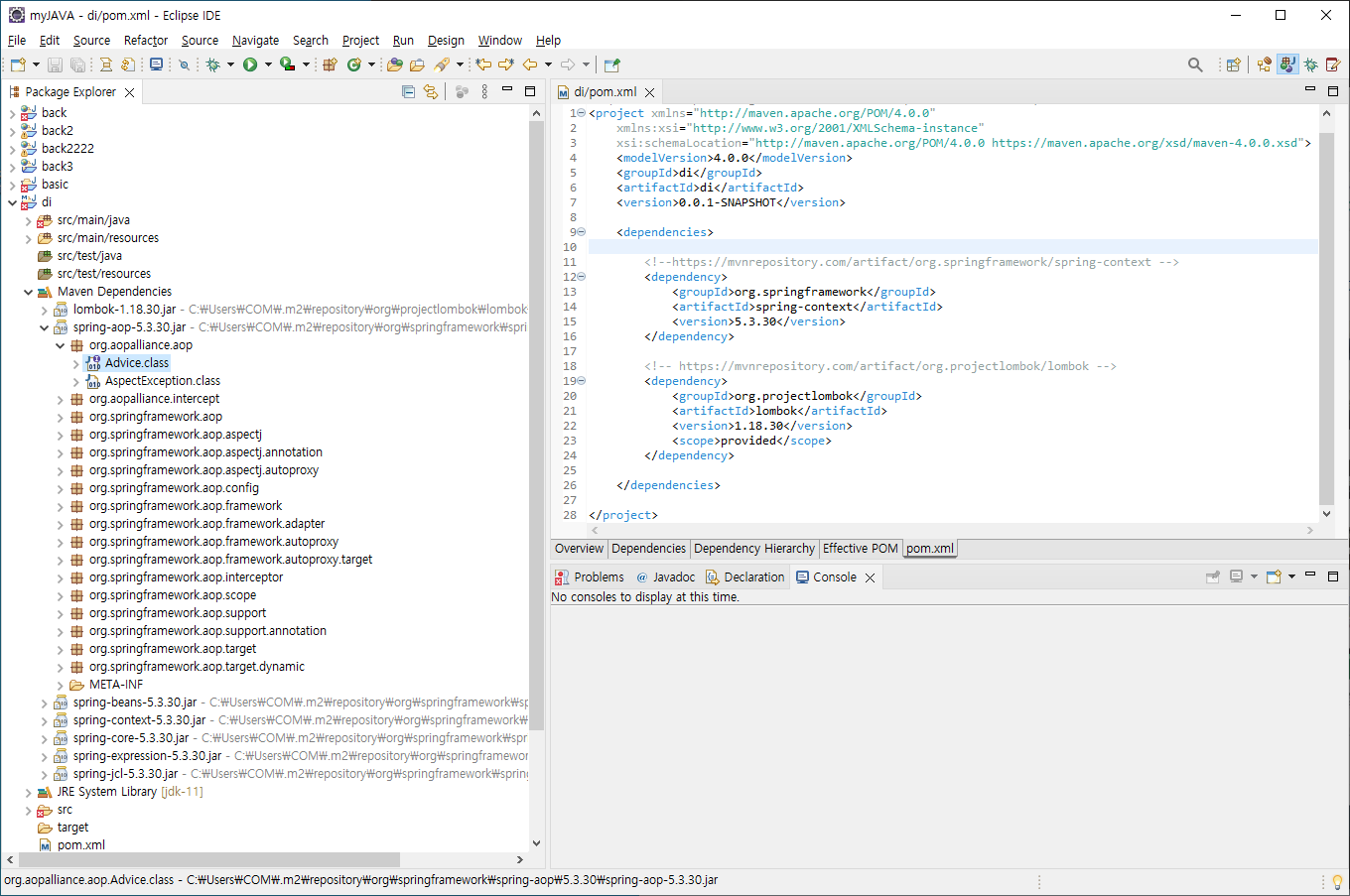Click the Debug bug icon in main toolbar
Image resolution: width=1350 pixels, height=896 pixels.
tap(212, 64)
